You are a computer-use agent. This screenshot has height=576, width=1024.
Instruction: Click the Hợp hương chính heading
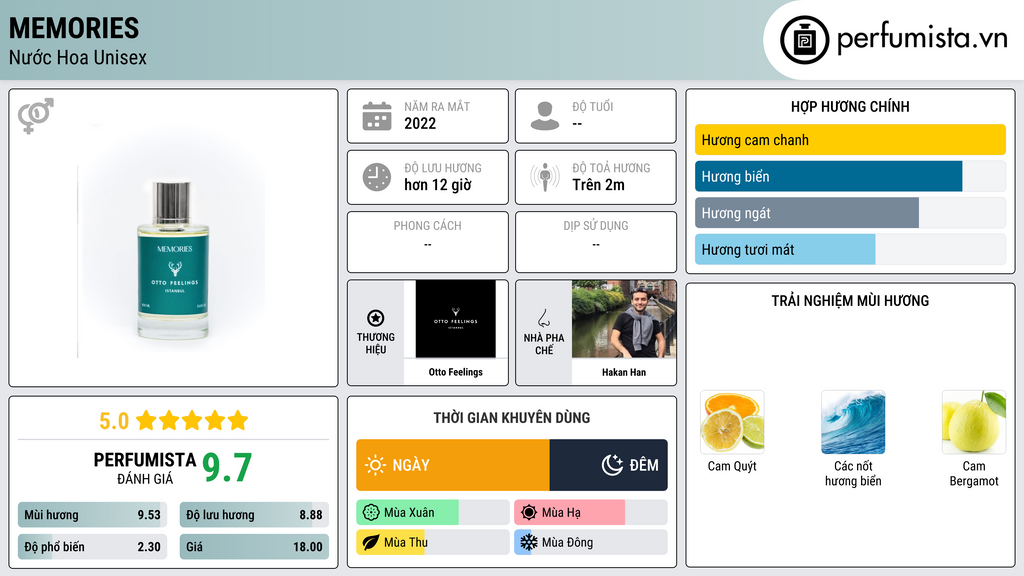[850, 106]
